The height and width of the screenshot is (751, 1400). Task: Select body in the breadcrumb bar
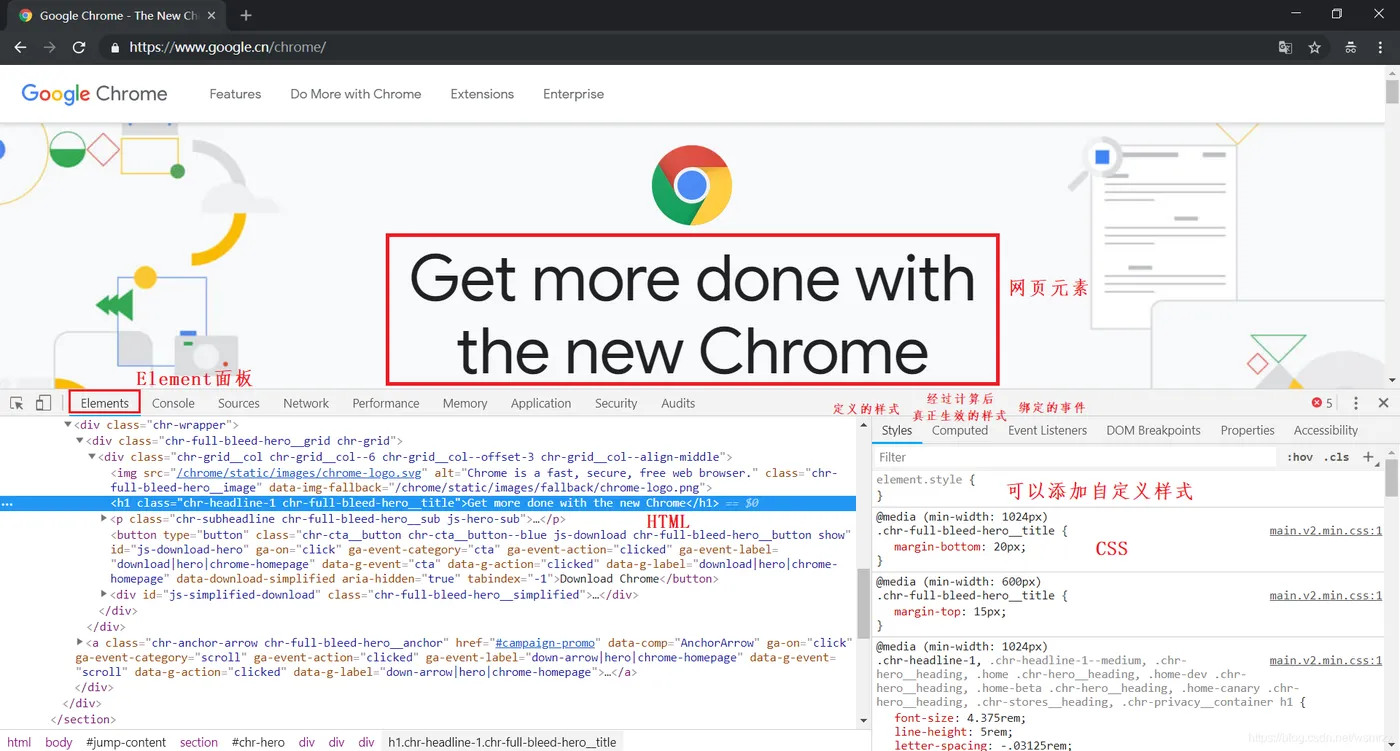pos(59,742)
